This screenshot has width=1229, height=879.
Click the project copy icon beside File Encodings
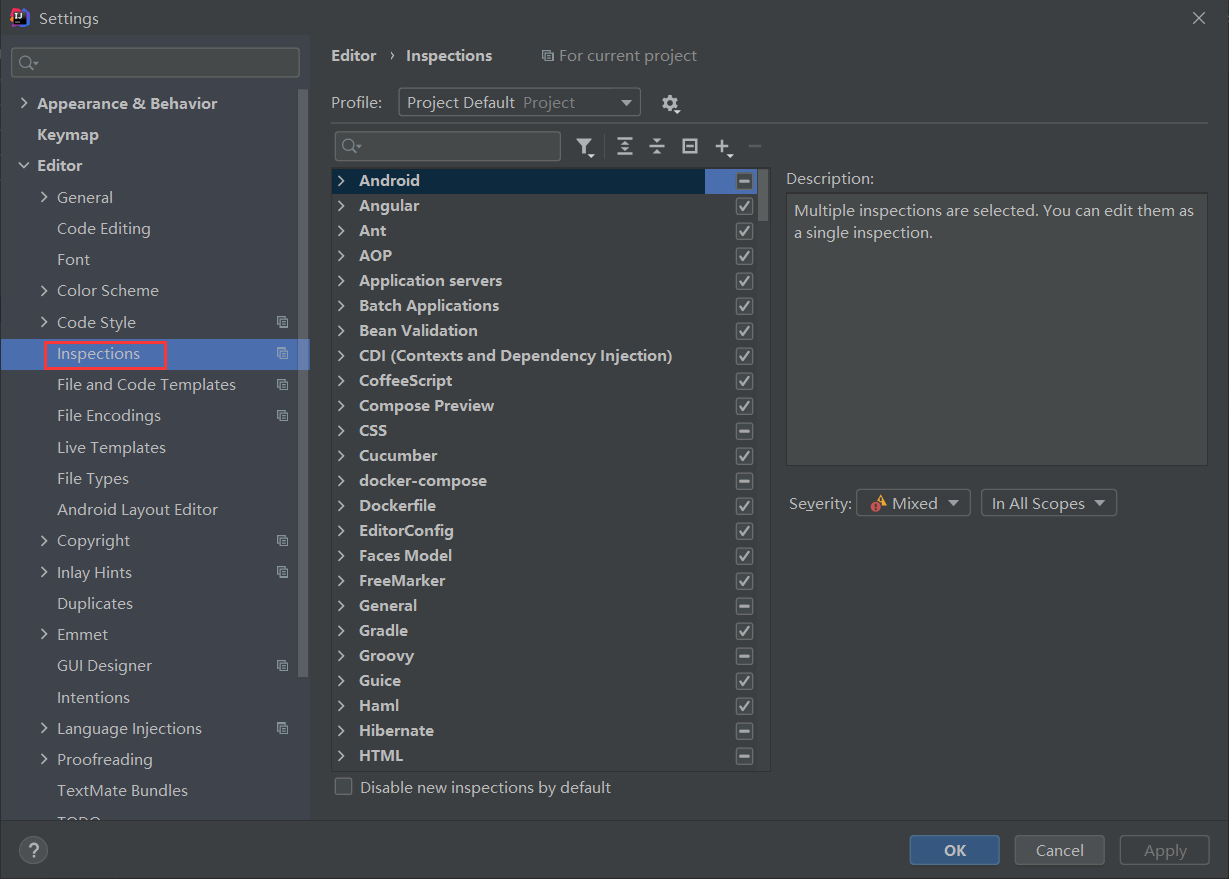tap(283, 415)
